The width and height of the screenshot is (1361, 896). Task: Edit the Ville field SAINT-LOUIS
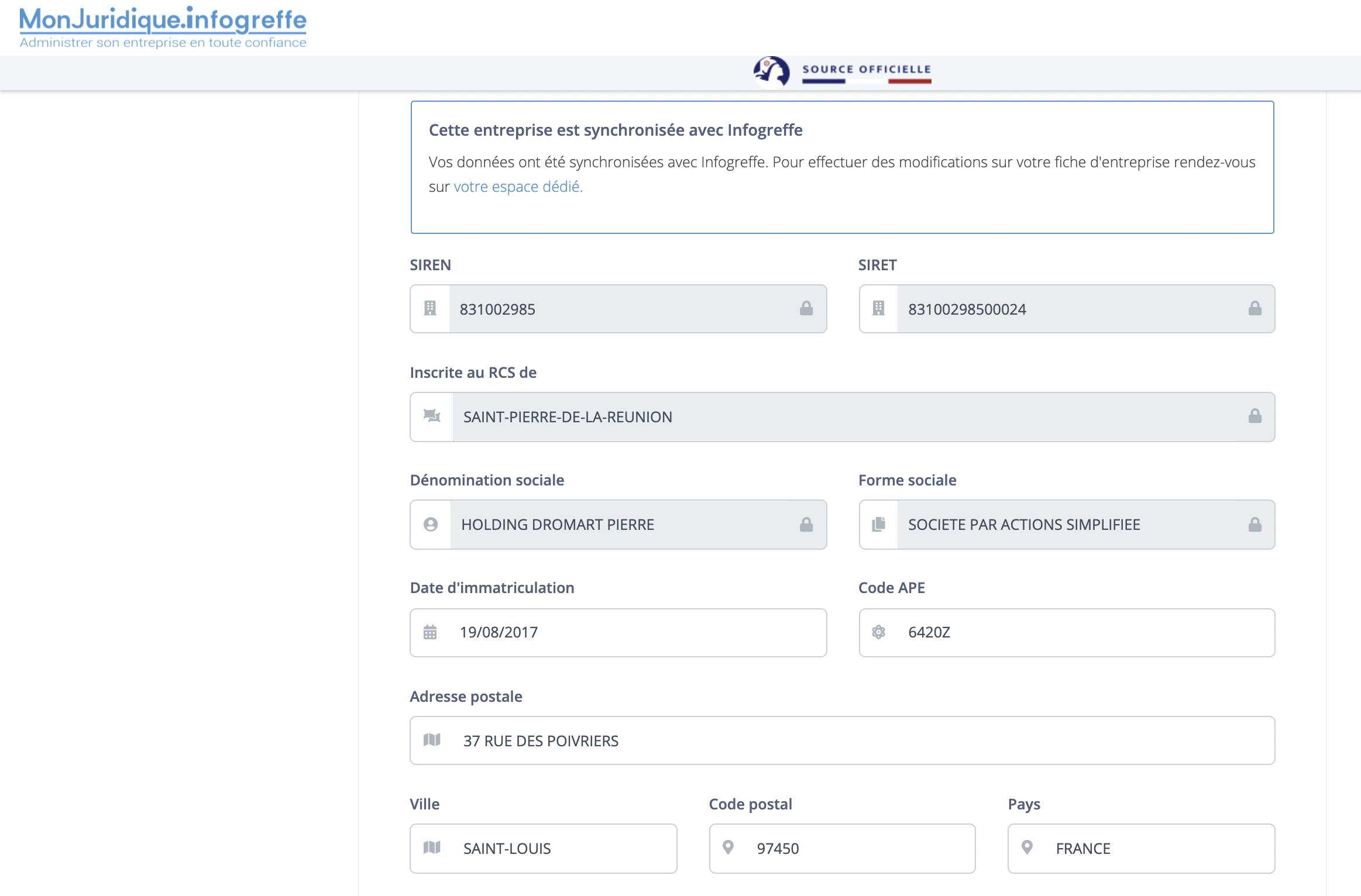pyautogui.click(x=544, y=849)
